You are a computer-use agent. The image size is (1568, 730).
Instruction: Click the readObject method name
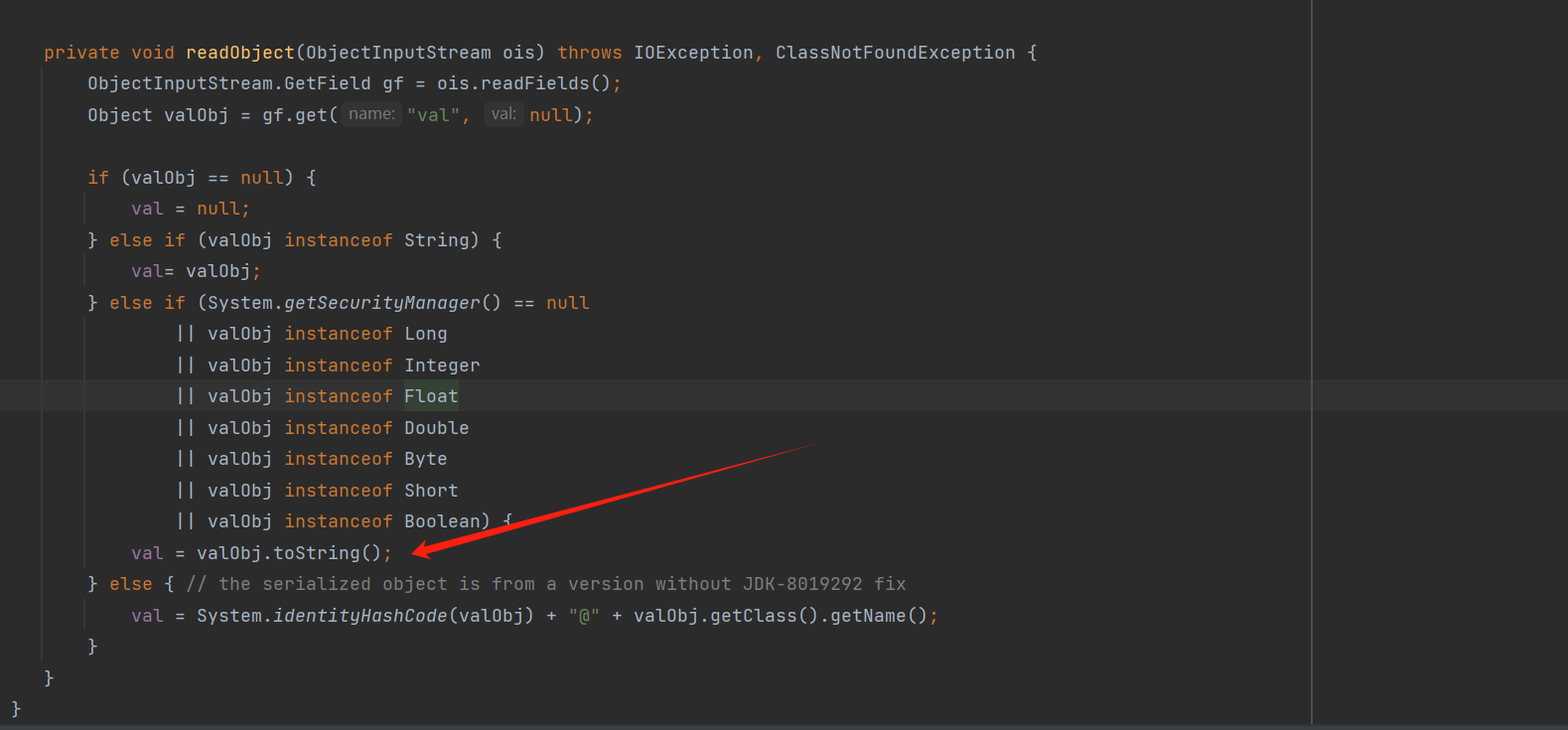239,53
